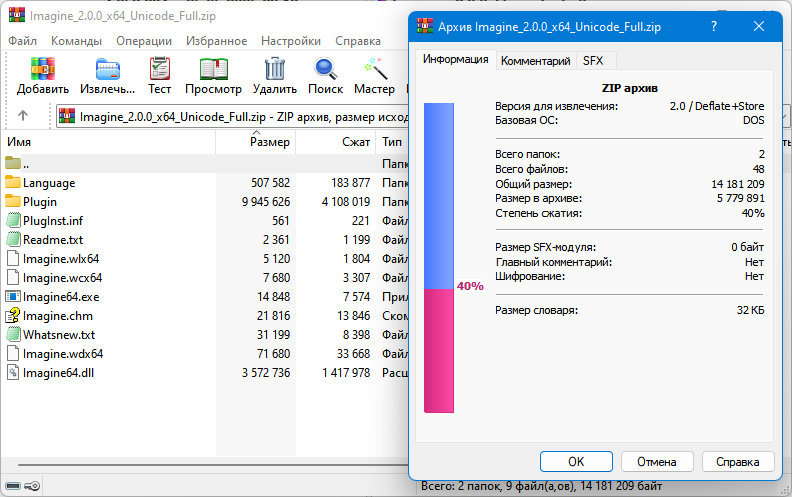
Task: Close the archive info dialog
Action: click(x=759, y=26)
